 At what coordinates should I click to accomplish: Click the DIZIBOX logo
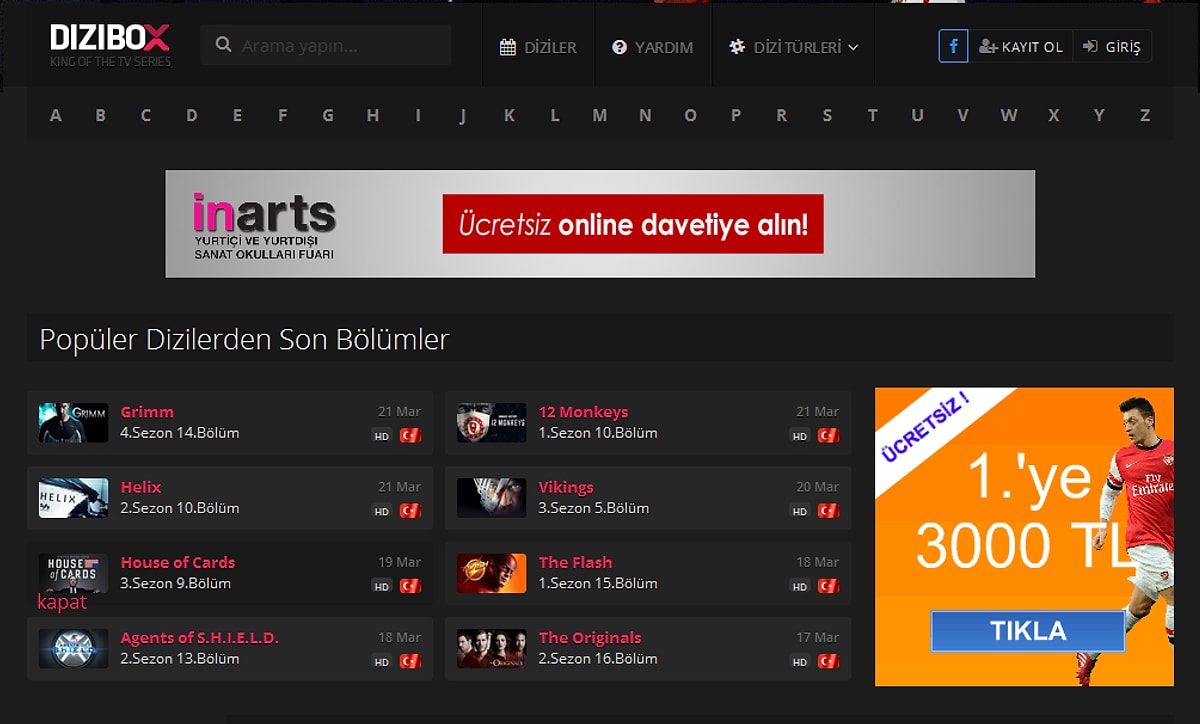[110, 40]
